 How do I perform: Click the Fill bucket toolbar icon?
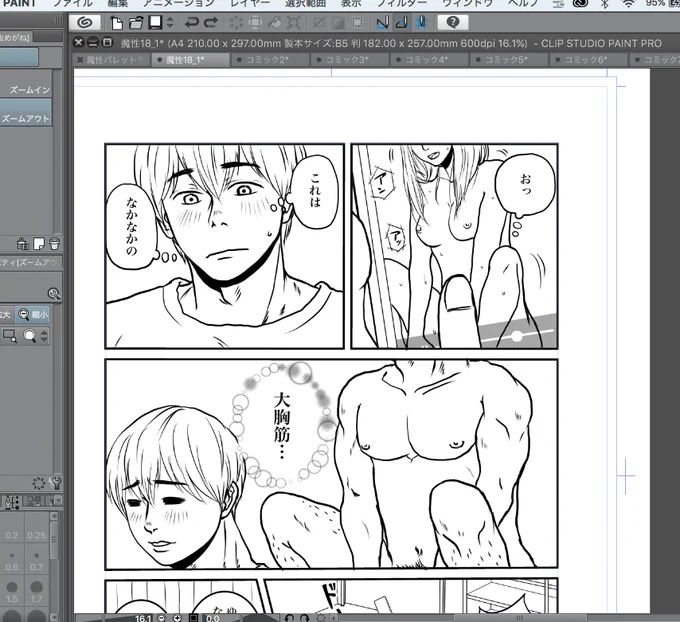(275, 23)
